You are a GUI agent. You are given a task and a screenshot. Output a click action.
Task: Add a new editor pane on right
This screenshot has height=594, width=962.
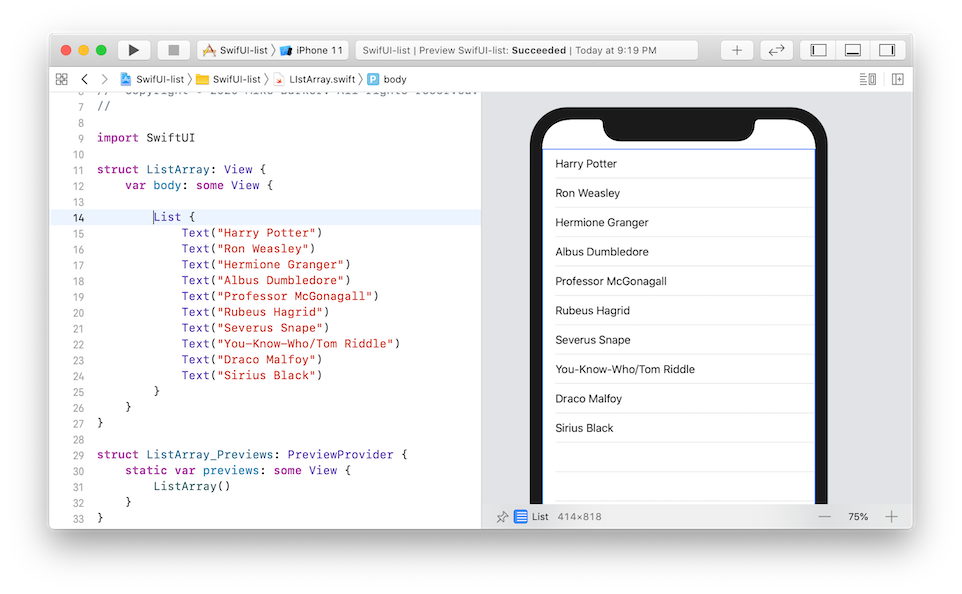click(x=898, y=79)
